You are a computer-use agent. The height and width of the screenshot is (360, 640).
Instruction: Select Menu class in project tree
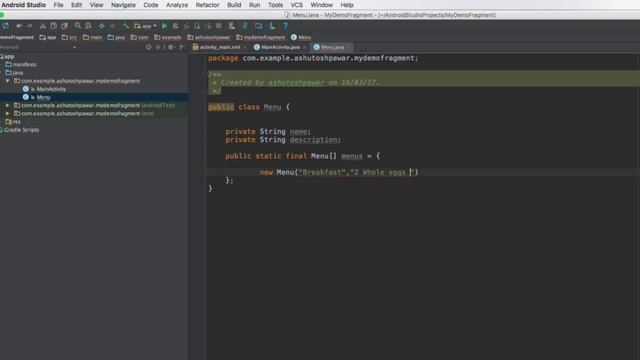click(x=37, y=97)
